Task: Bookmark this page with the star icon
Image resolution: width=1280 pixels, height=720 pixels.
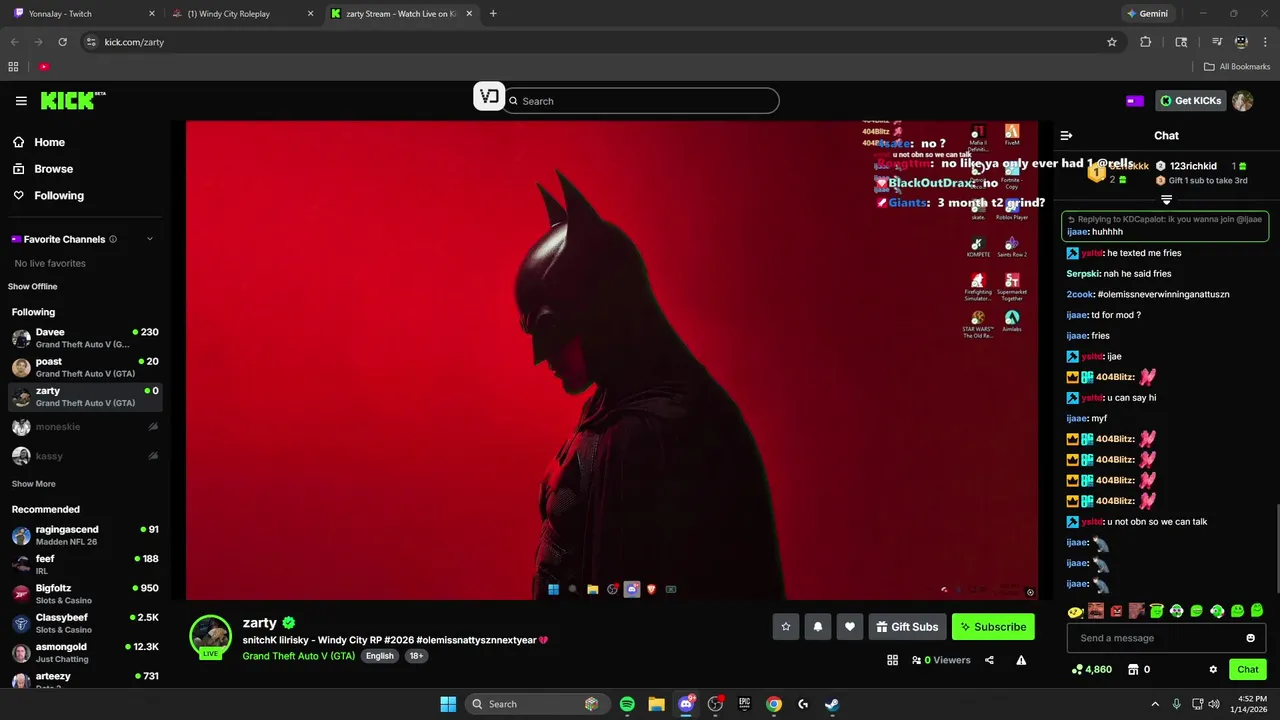Action: pyautogui.click(x=1112, y=42)
